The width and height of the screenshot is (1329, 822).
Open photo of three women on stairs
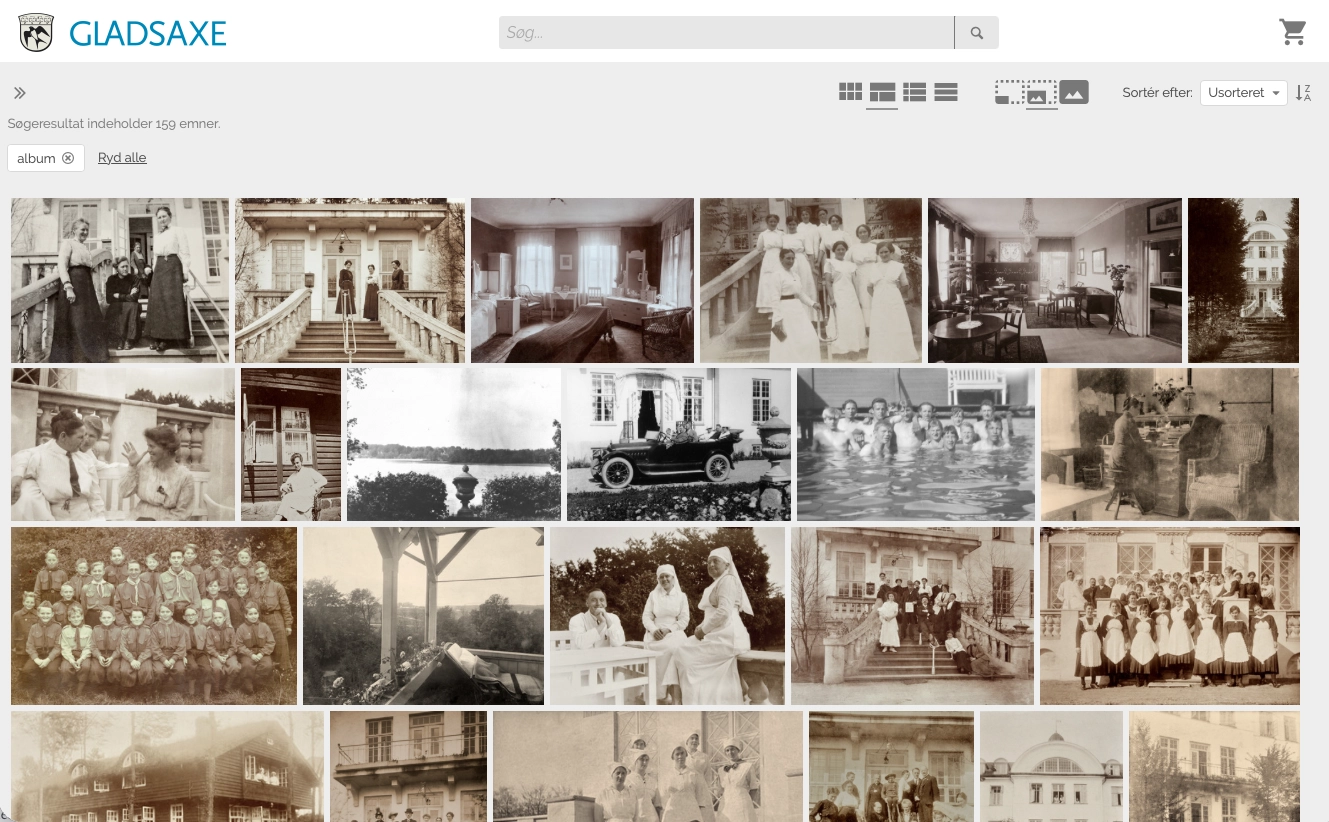120,280
